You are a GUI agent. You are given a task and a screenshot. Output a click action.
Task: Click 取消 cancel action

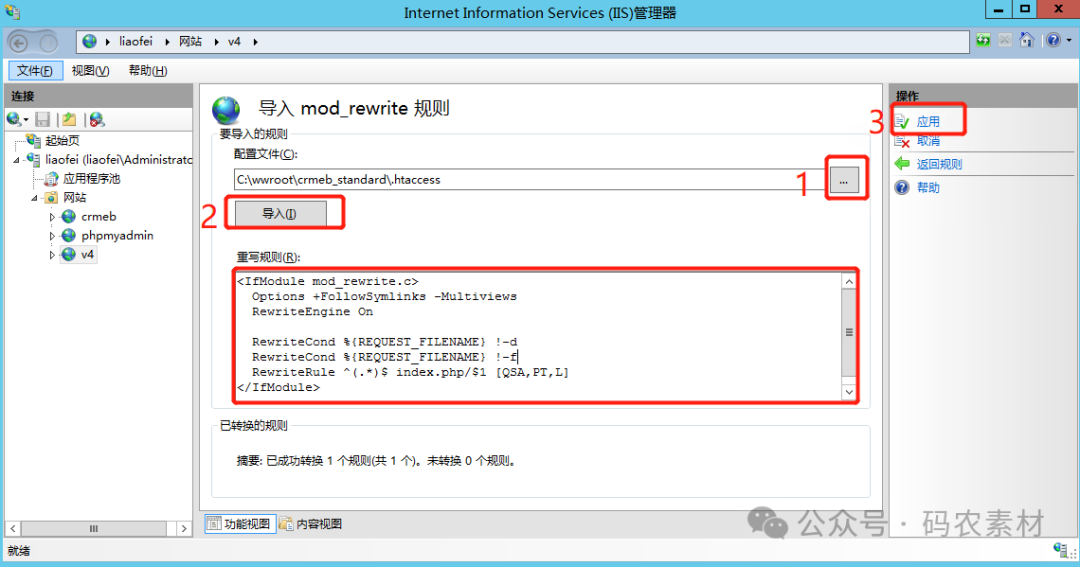point(928,141)
